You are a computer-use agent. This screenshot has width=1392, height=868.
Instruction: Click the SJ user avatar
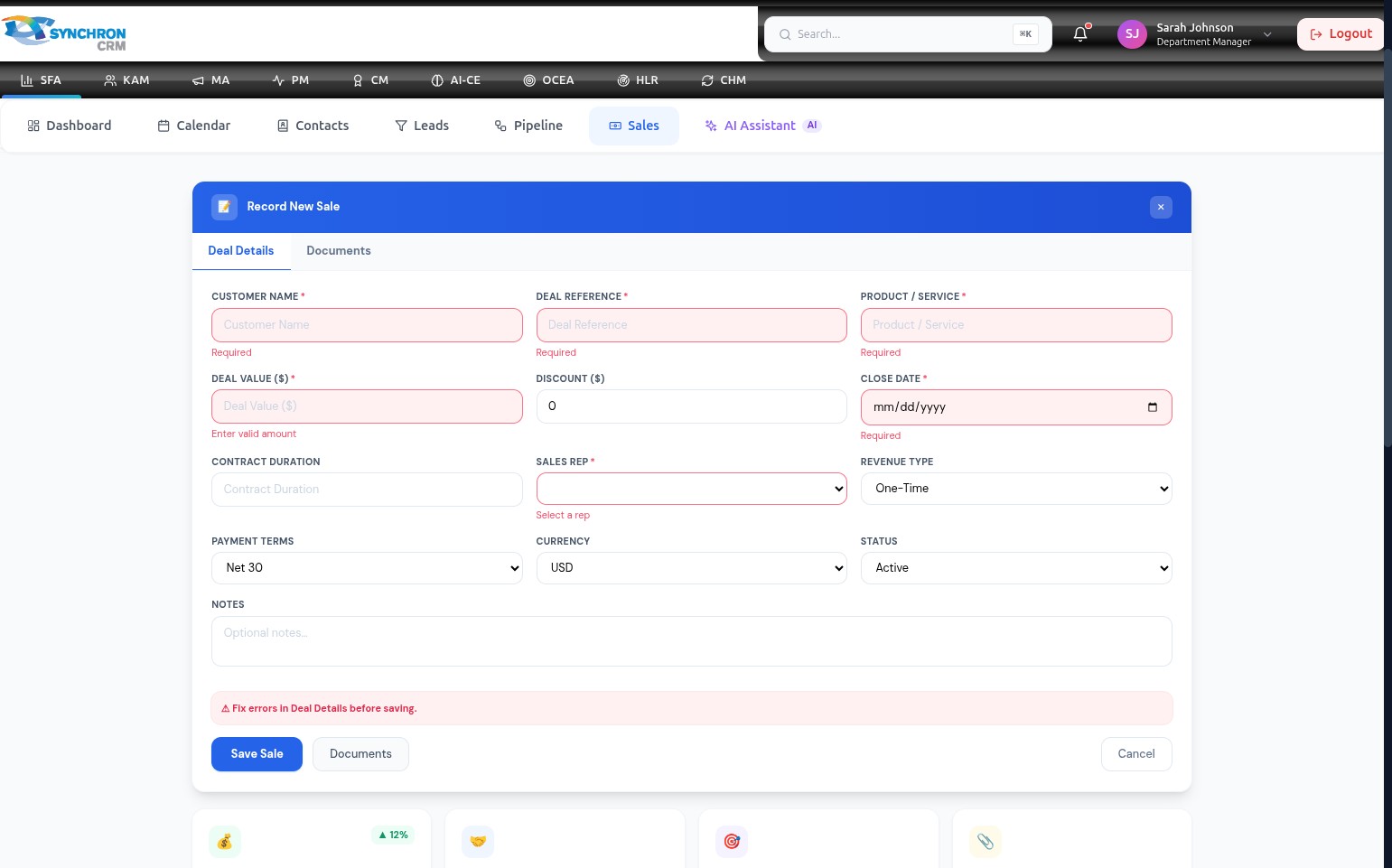click(x=1132, y=34)
